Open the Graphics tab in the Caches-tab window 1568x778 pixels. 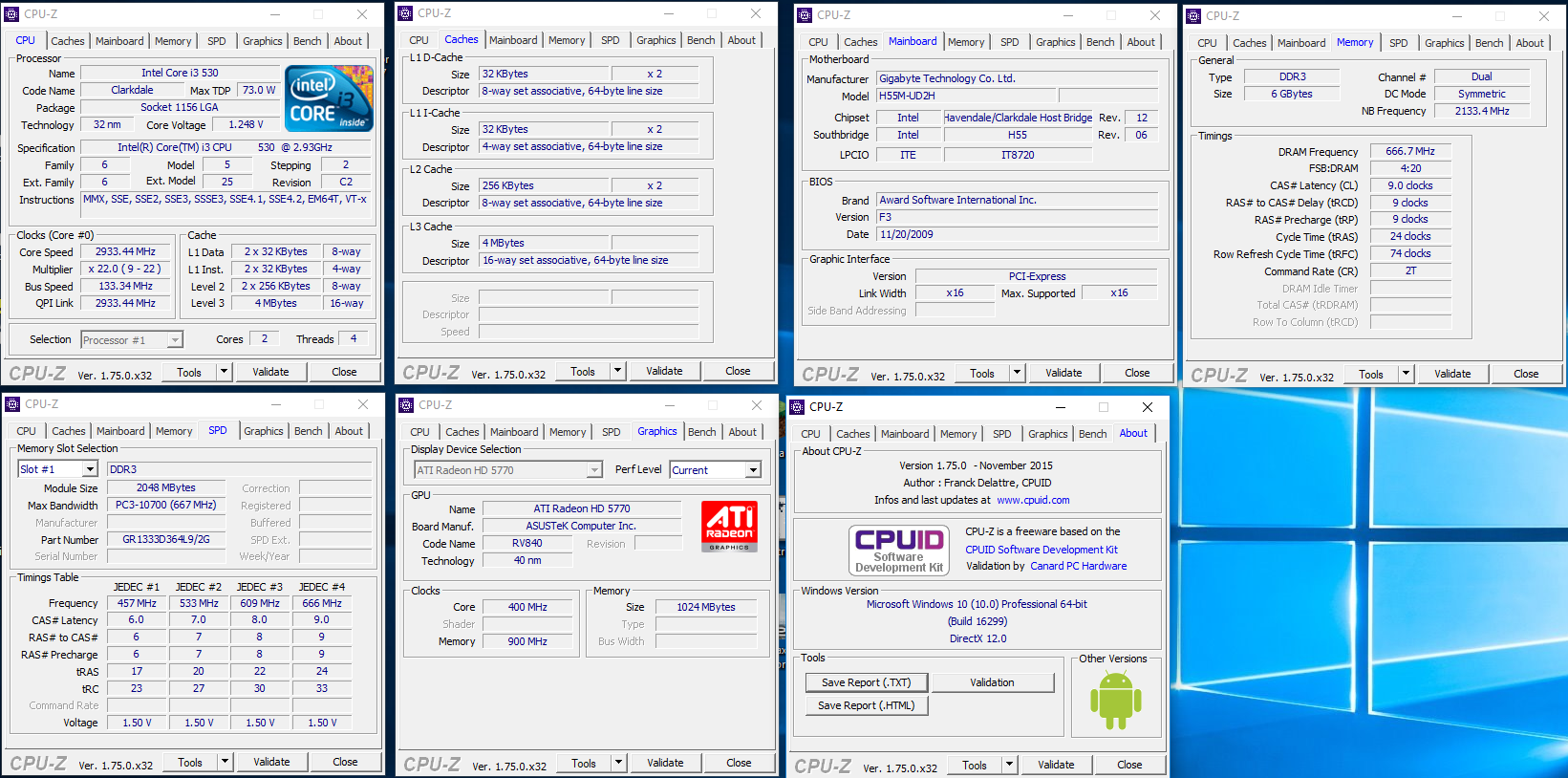tap(656, 40)
